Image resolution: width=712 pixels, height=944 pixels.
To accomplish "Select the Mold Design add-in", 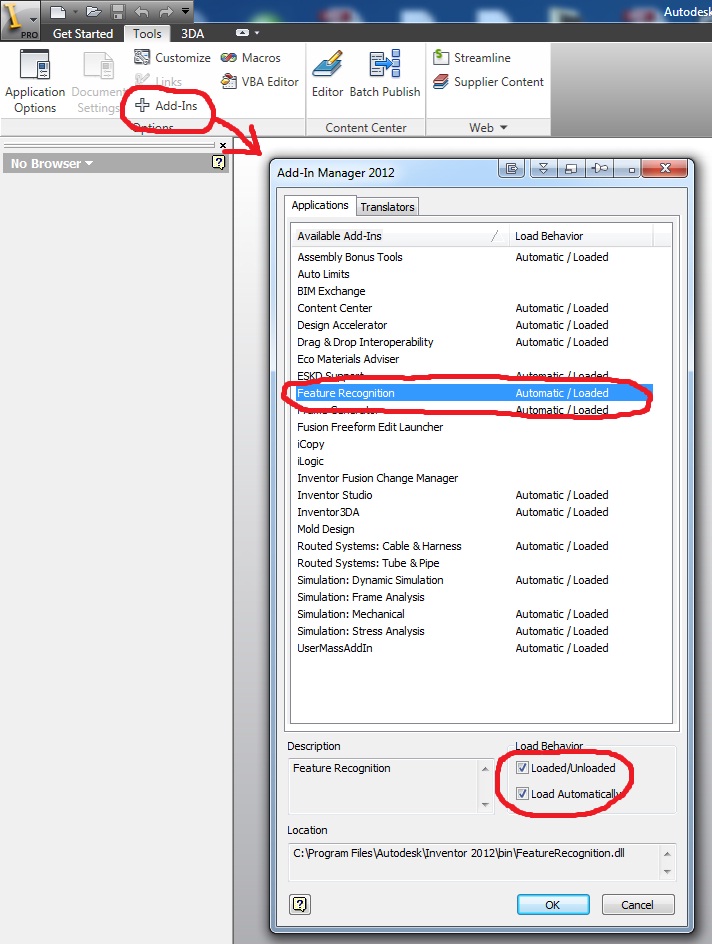I will (474, 529).
